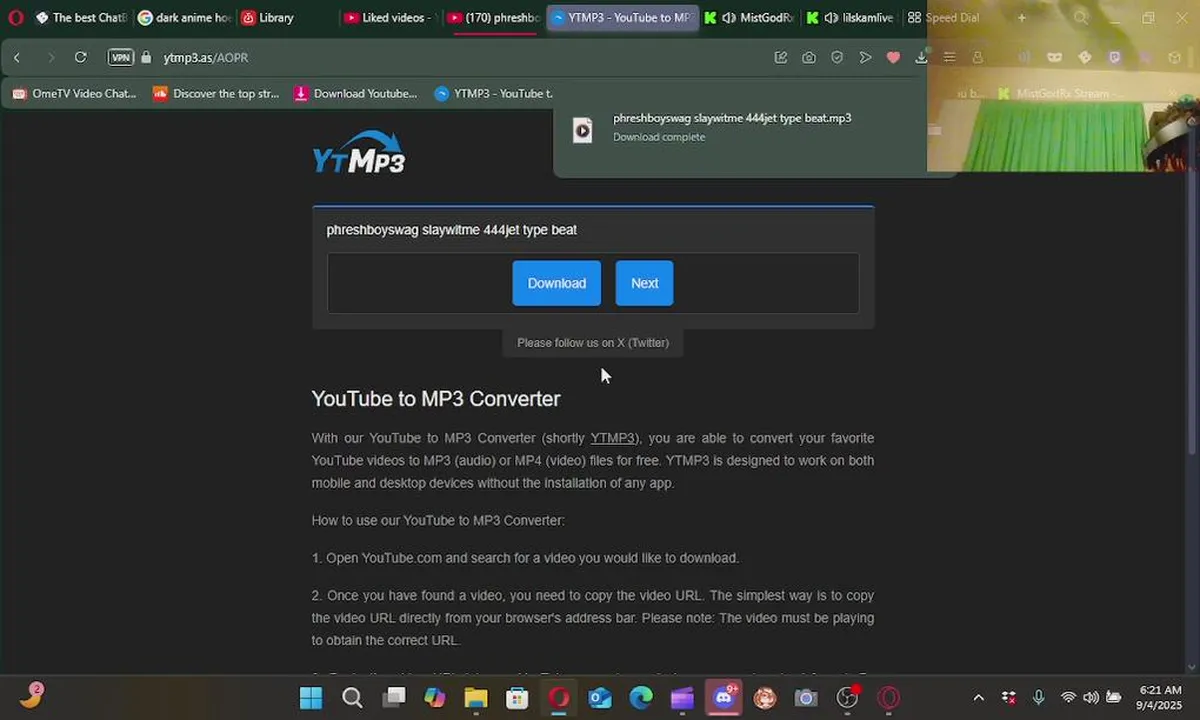Launch Copilot from the taskbar

(435, 698)
